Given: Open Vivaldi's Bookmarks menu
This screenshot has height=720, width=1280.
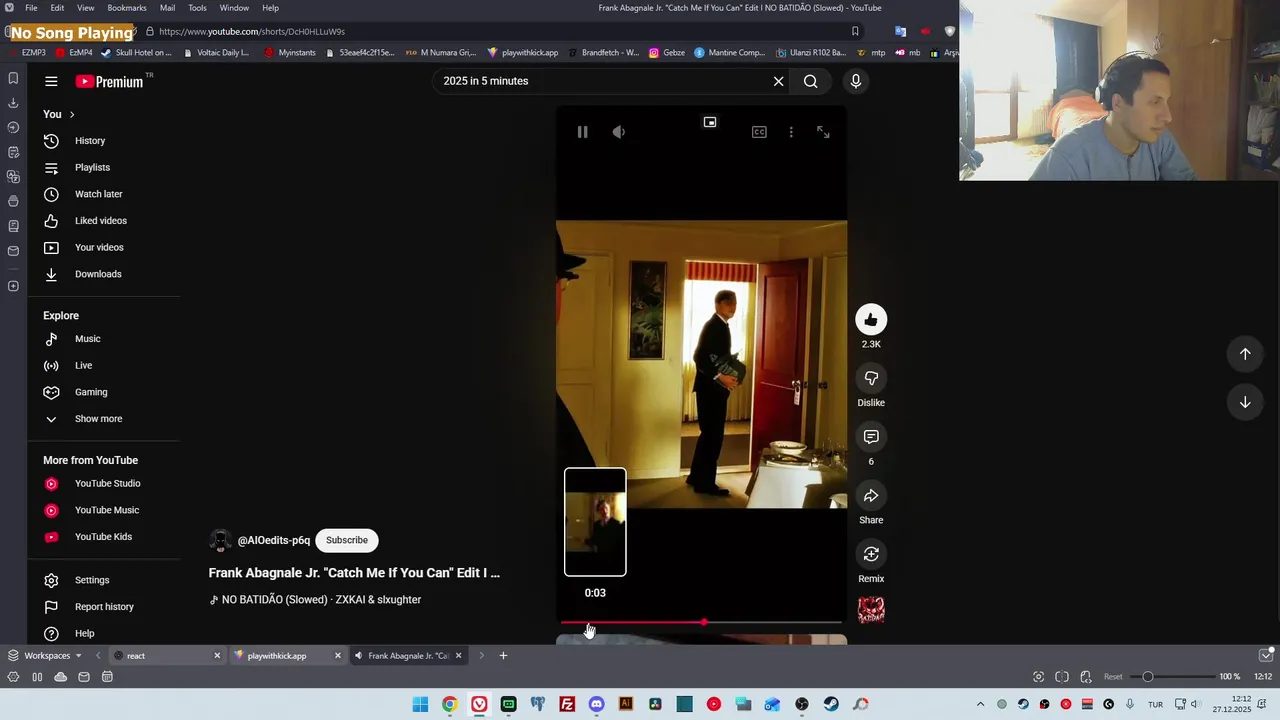Looking at the screenshot, I should click(127, 8).
